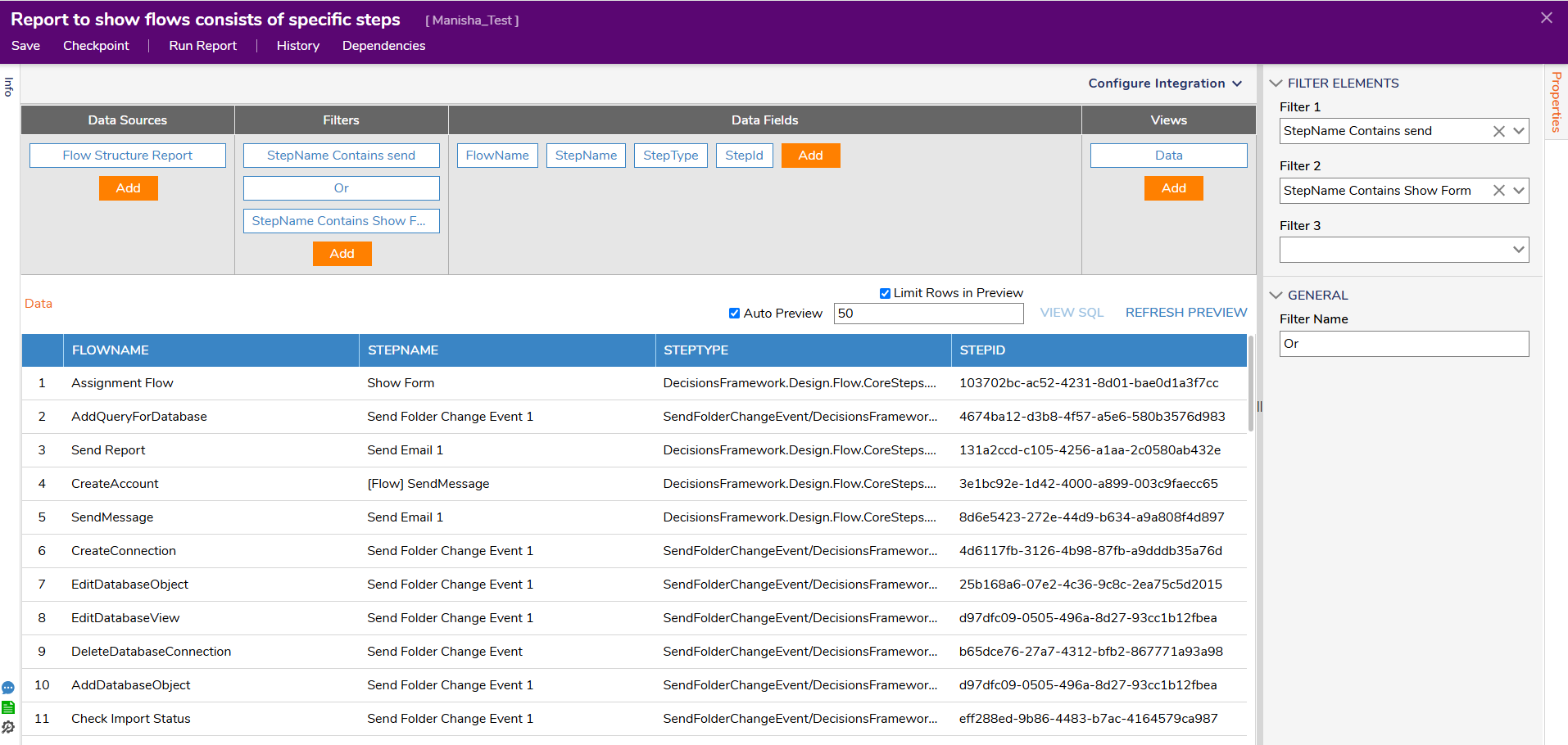Click REFRESH PREVIEW link
The image size is (1568, 745).
[x=1186, y=313]
